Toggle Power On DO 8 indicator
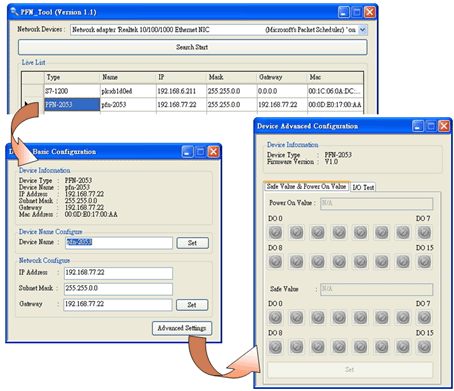 275,262
